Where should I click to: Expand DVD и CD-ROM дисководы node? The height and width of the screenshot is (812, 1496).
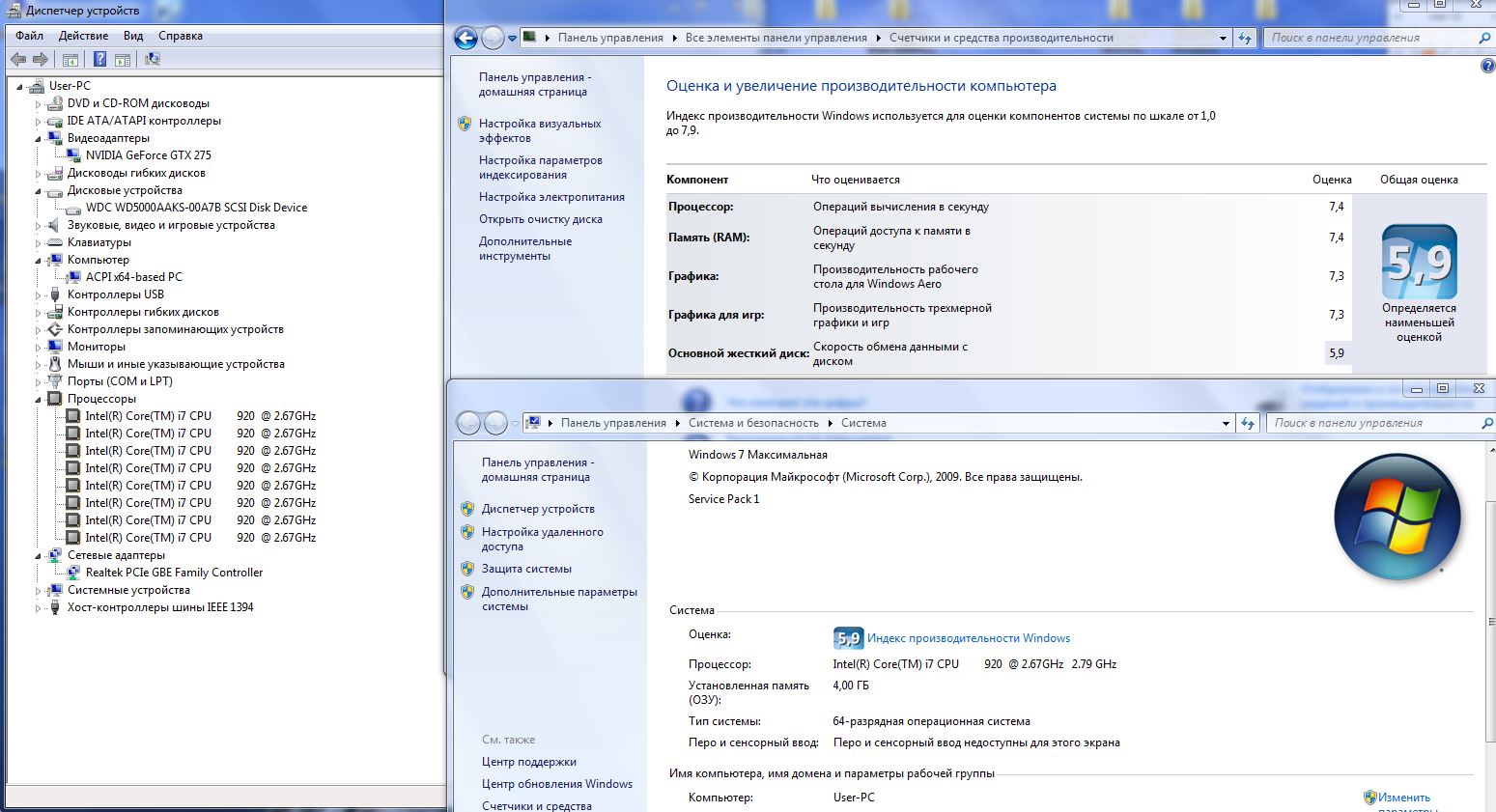click(39, 103)
